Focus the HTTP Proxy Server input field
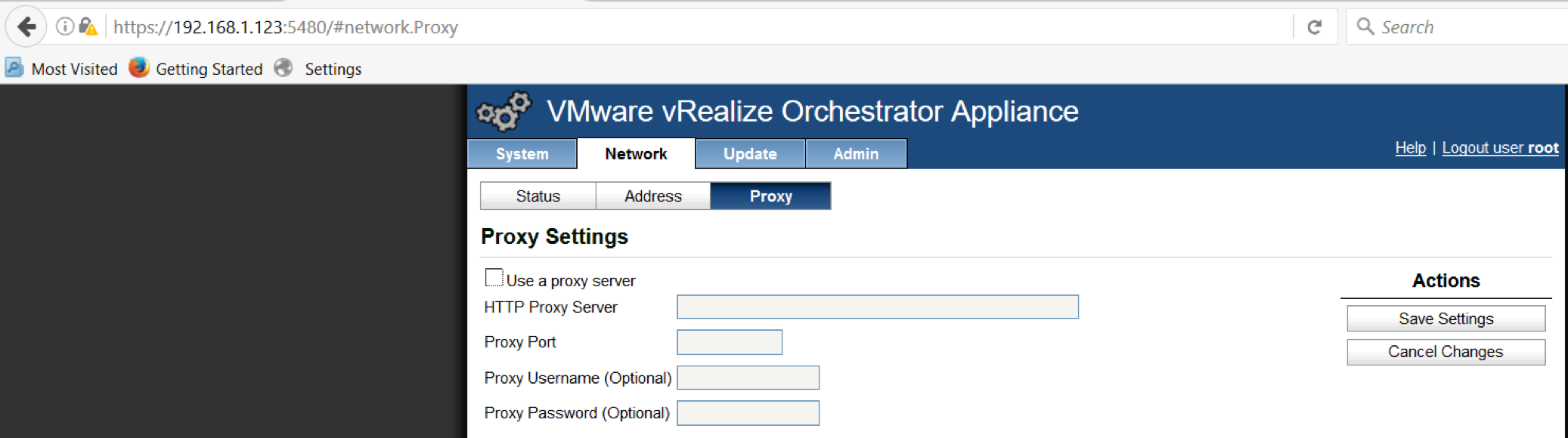Viewport: 1568px width, 438px height. click(878, 307)
